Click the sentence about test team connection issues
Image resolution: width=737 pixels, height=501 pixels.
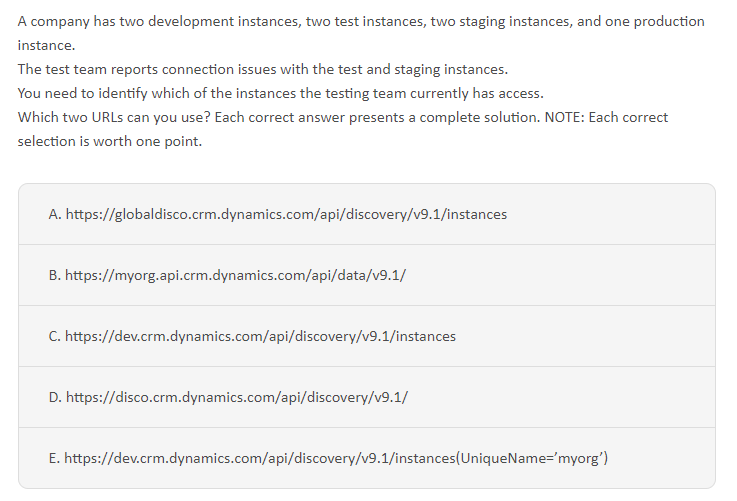(262, 69)
